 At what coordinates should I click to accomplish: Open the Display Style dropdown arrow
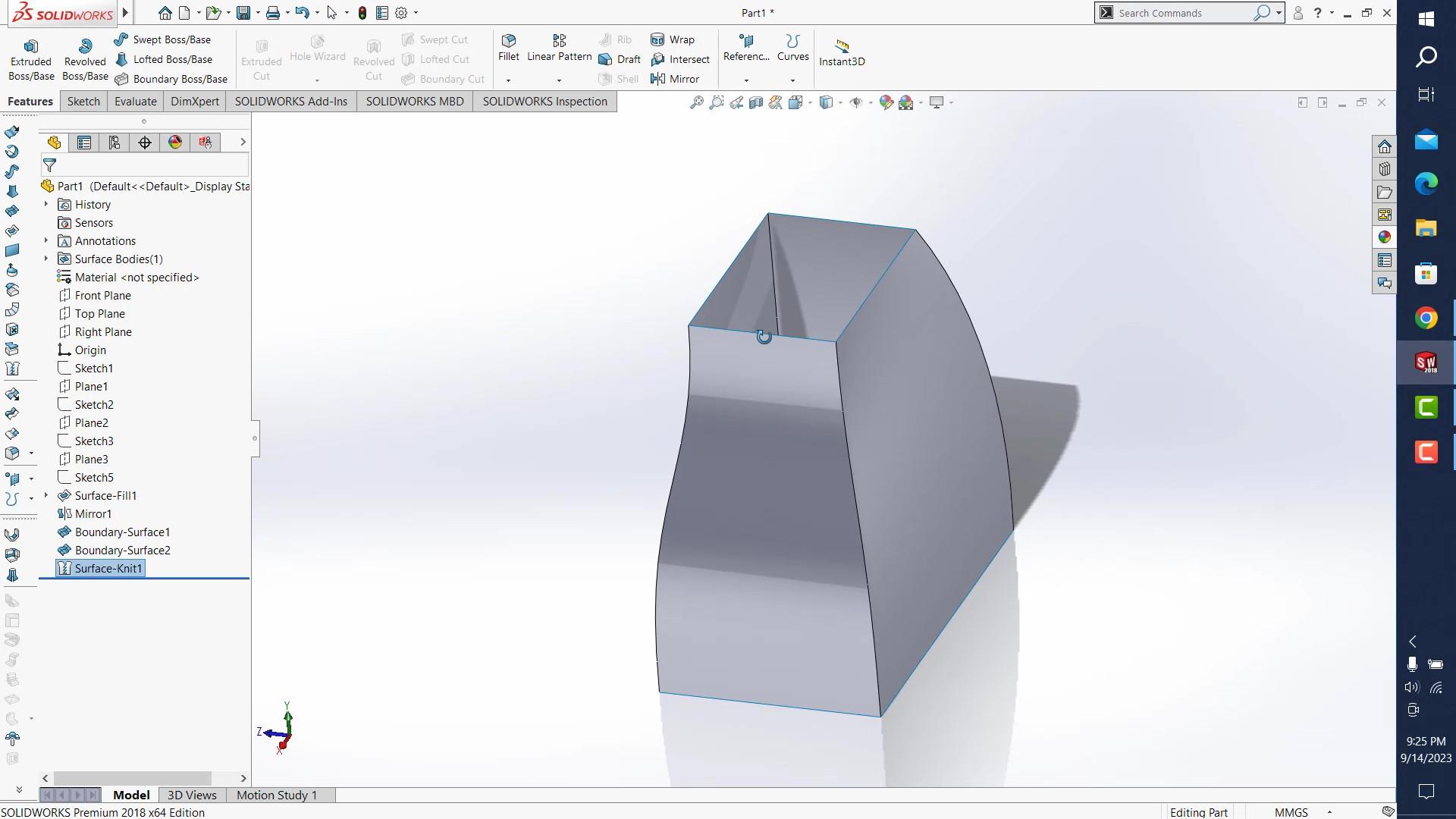pos(839,102)
